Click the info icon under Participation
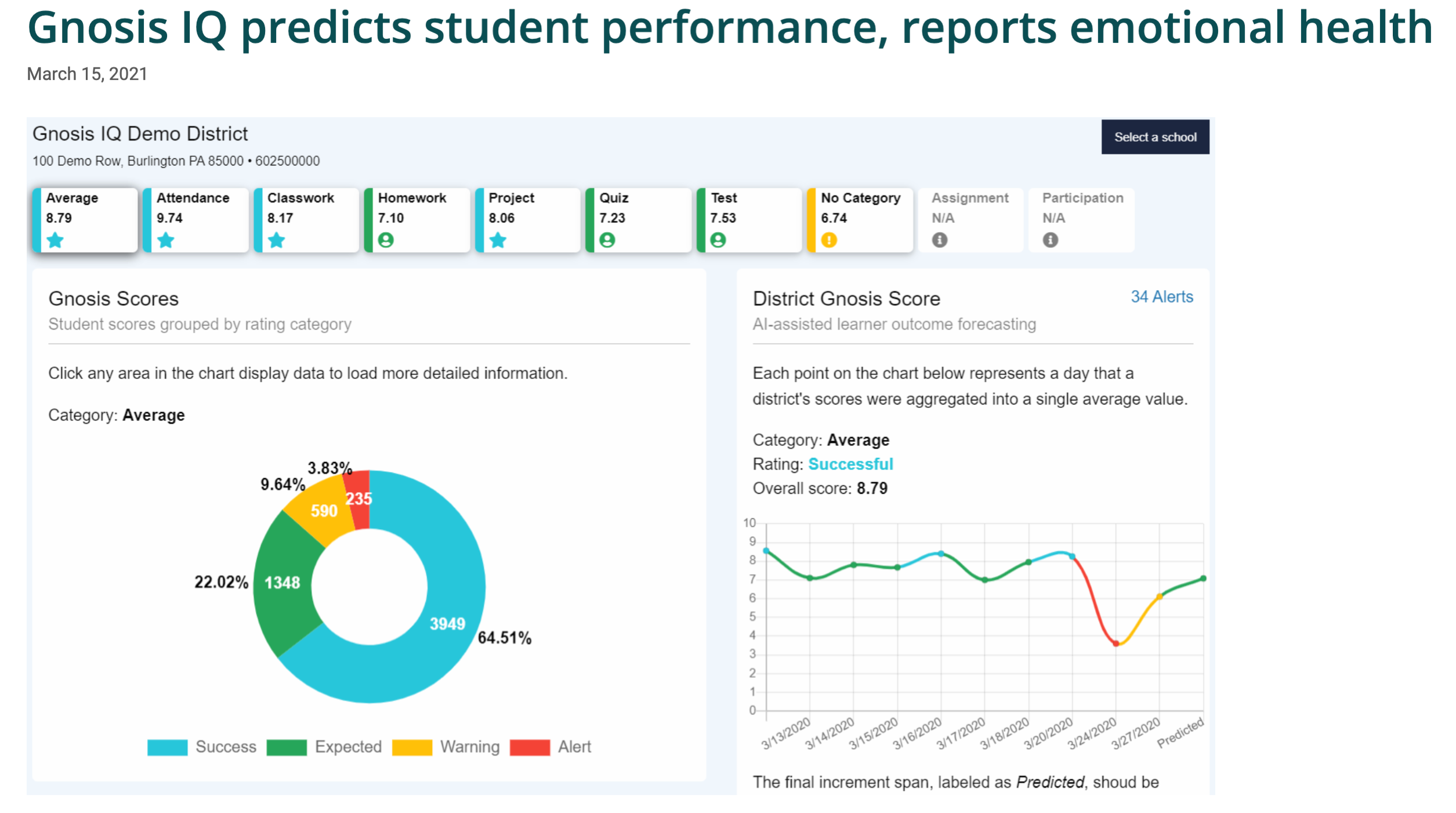The width and height of the screenshot is (1456, 813). pyautogui.click(x=1050, y=240)
